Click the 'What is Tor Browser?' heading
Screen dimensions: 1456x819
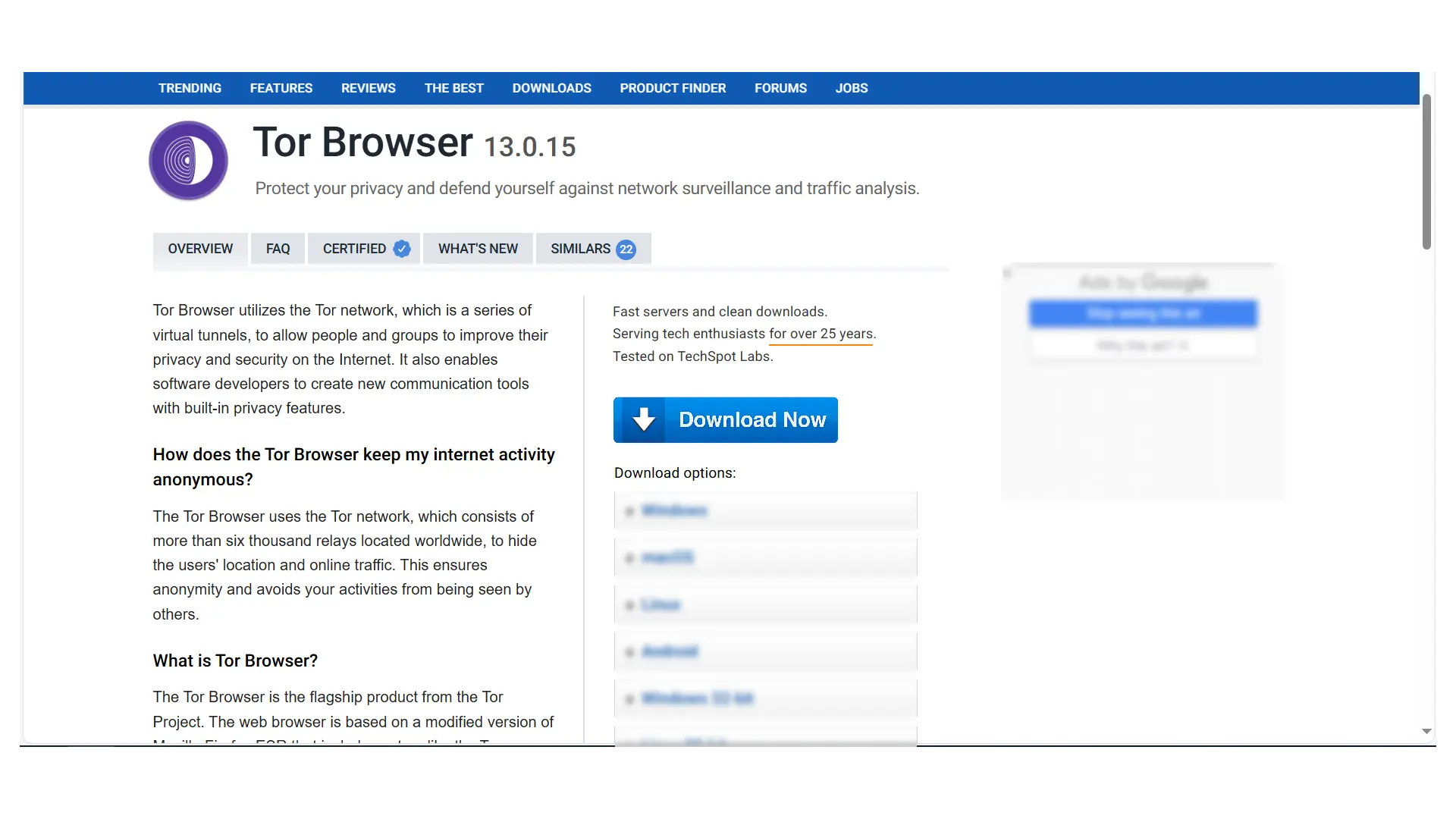pos(235,661)
